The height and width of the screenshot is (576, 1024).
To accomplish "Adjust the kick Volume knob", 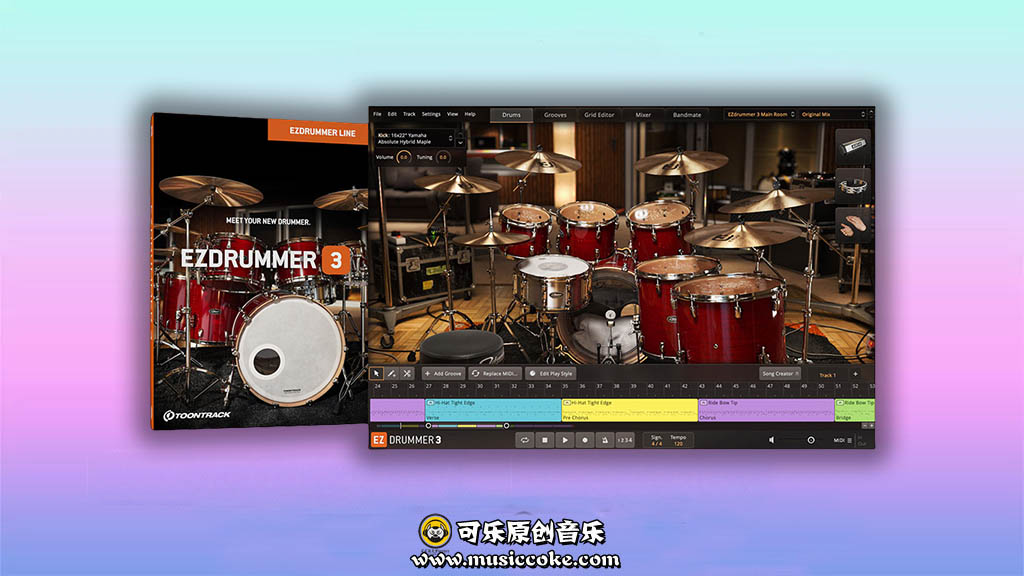I will click(x=404, y=157).
